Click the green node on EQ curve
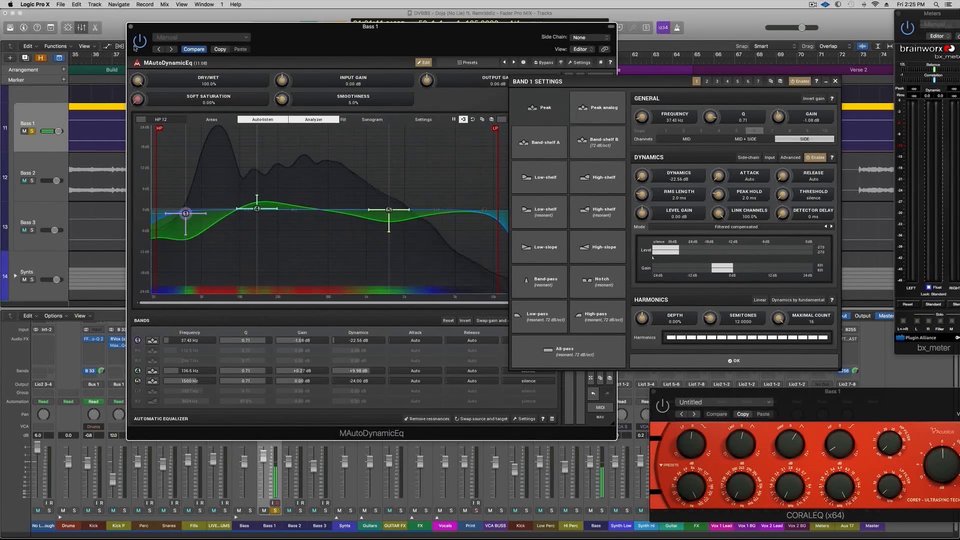Viewport: 960px width, 540px height. [257, 209]
